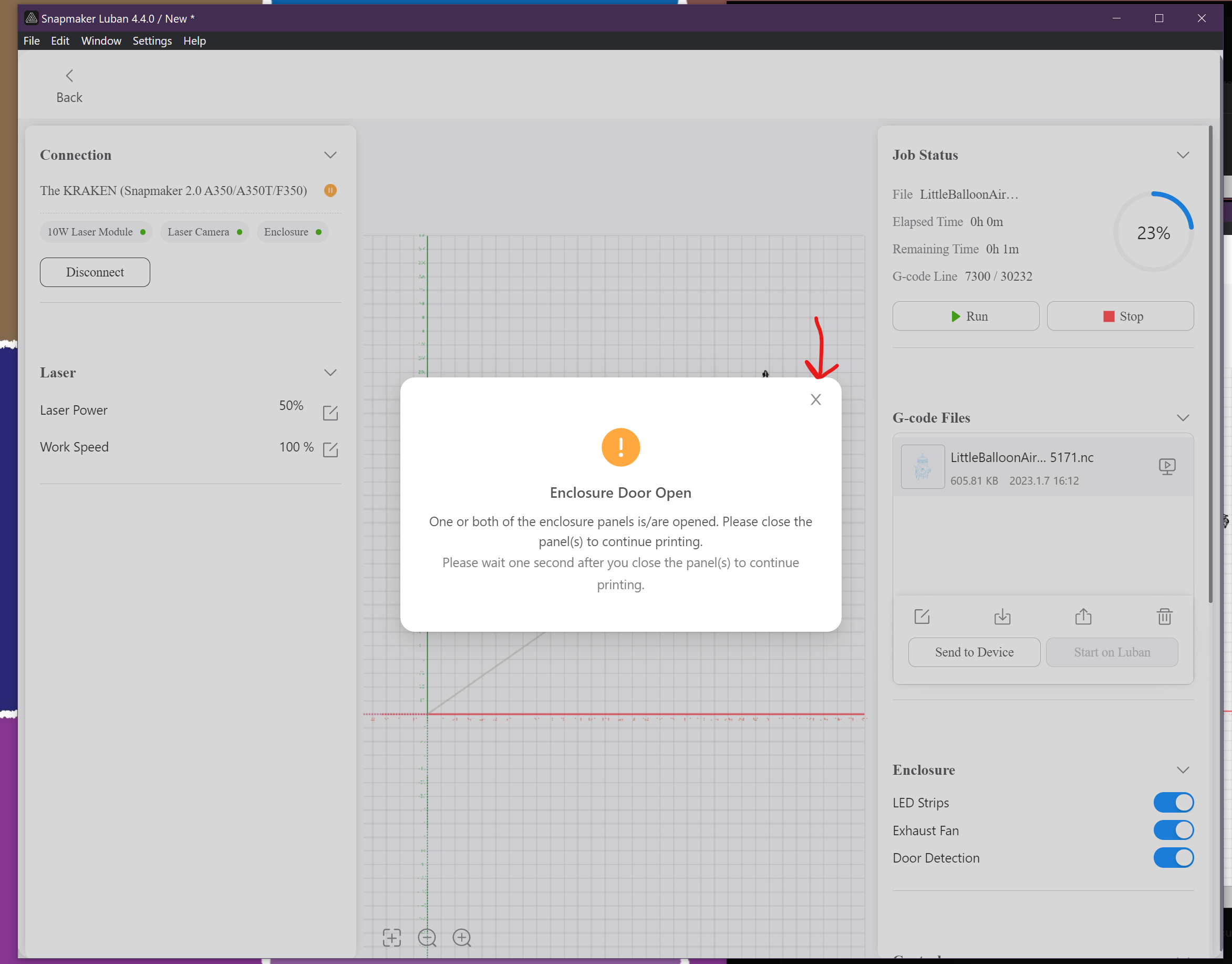Click the 23% job progress ring
The image size is (1232, 964).
point(1153,231)
